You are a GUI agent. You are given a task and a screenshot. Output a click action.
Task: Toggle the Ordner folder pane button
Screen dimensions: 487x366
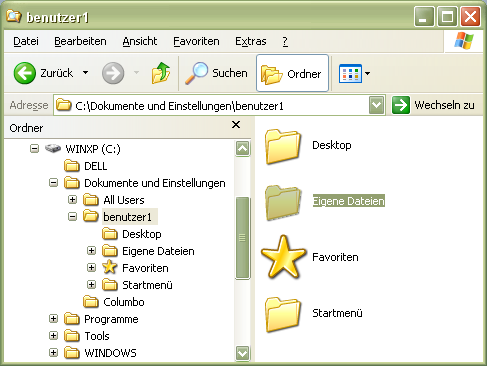point(292,73)
